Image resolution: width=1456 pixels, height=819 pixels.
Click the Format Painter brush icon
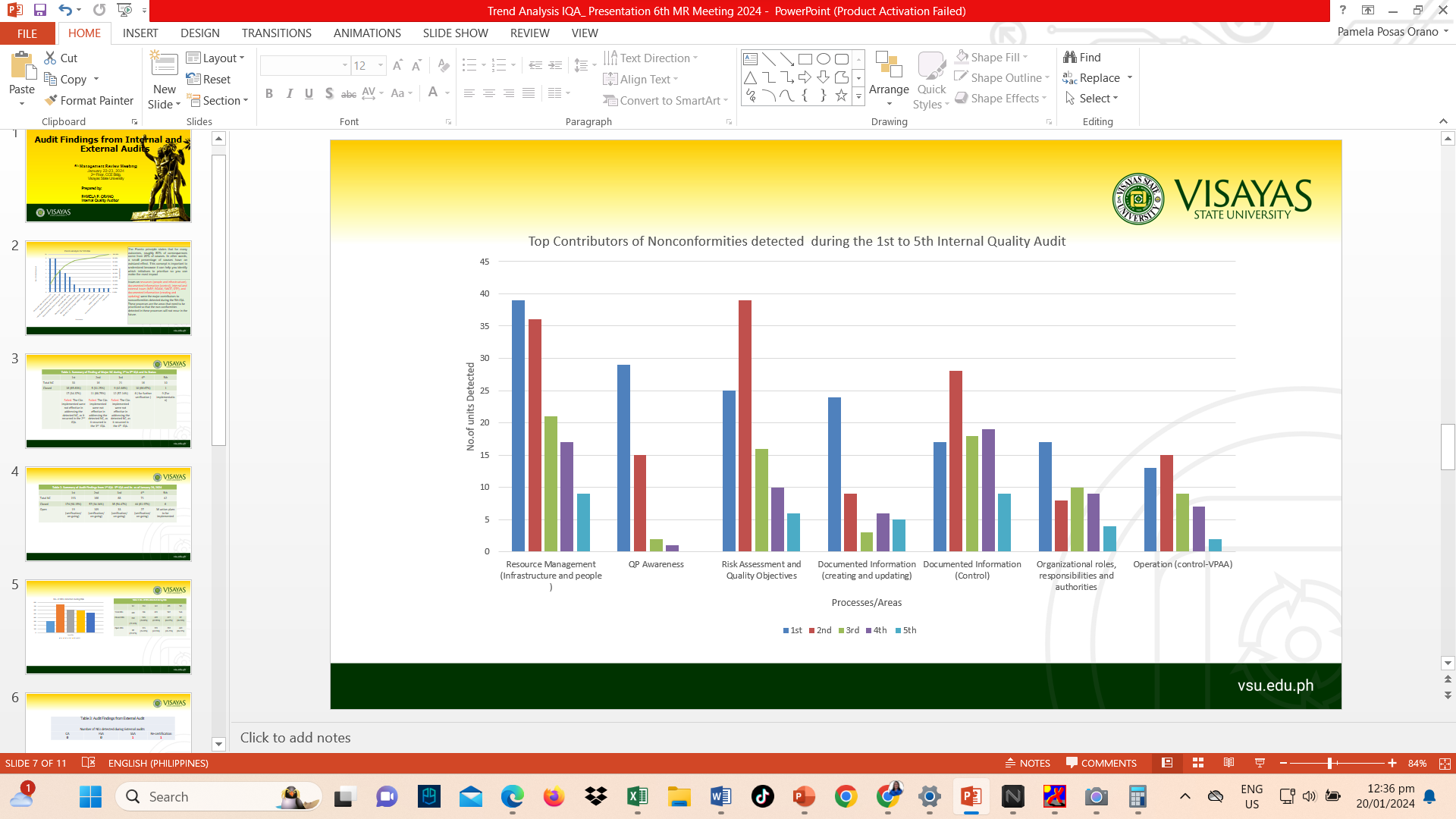click(52, 100)
